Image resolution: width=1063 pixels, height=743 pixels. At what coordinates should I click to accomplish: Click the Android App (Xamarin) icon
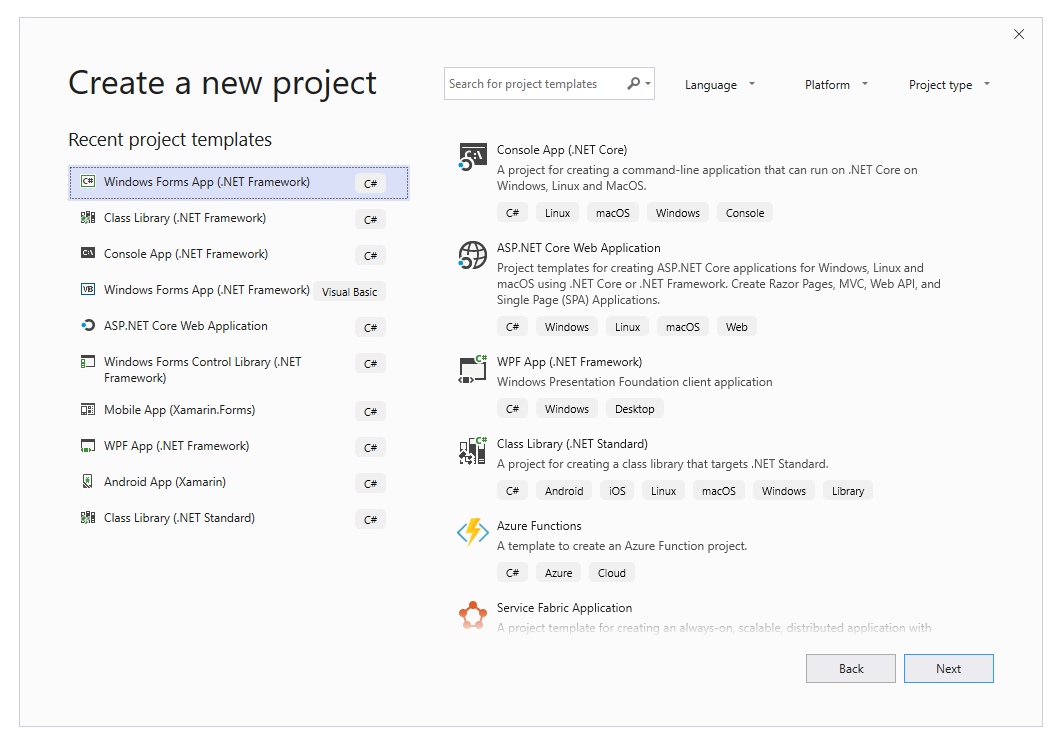pyautogui.click(x=87, y=481)
